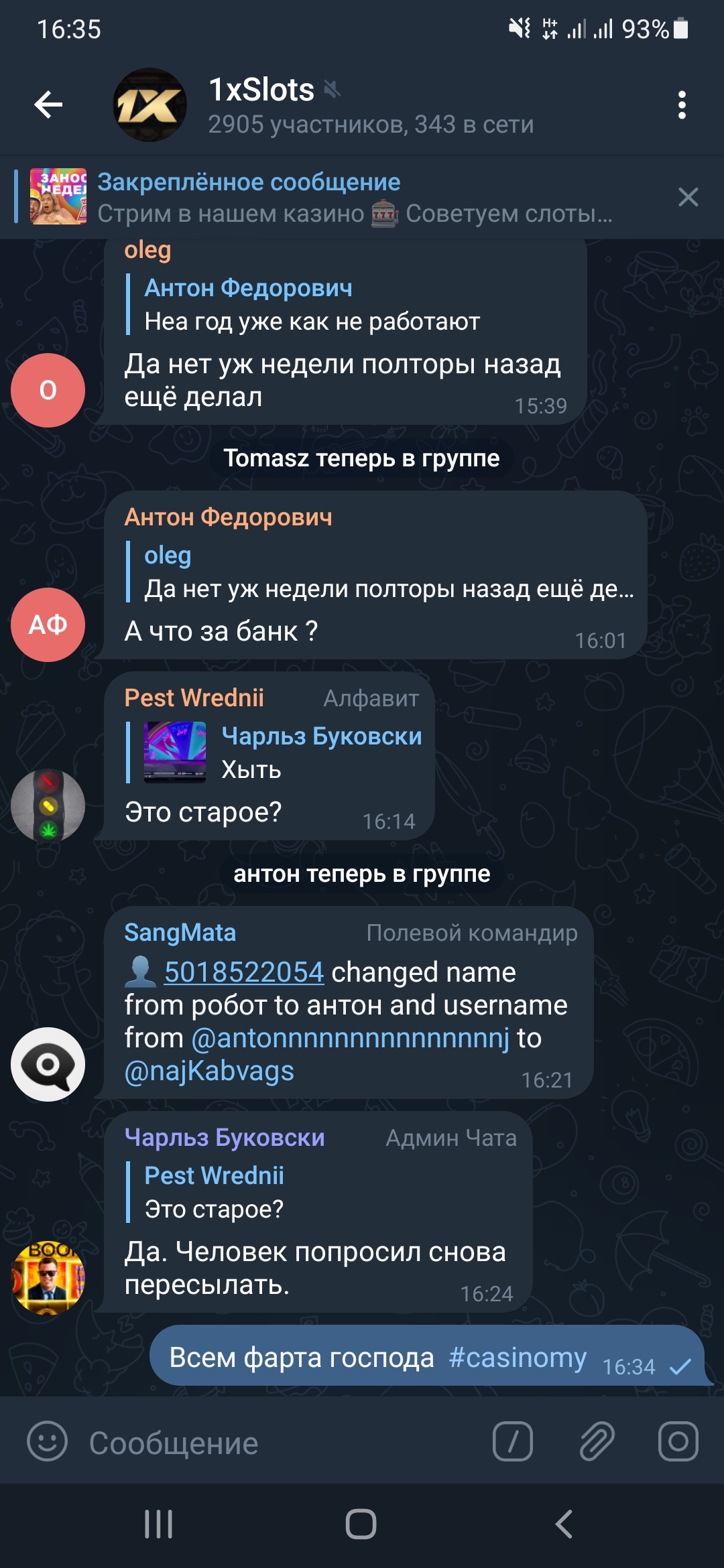The image size is (724, 1568).
Task: Open bot commands slash icon
Action: (x=513, y=1441)
